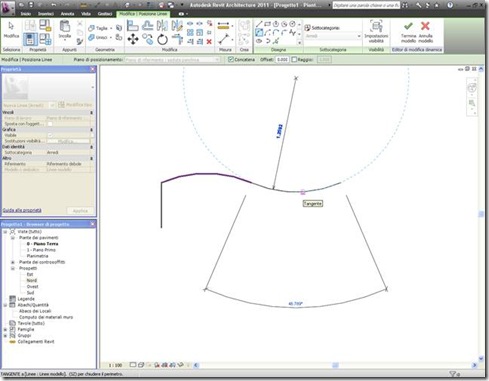Open the Taglia dropdown arrow
The height and width of the screenshot is (381, 489).
coord(111,28)
